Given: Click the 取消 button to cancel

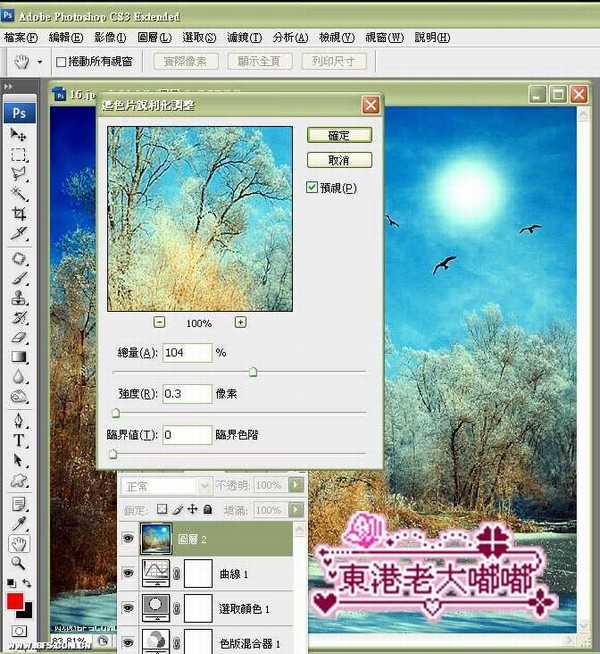Looking at the screenshot, I should (x=340, y=160).
